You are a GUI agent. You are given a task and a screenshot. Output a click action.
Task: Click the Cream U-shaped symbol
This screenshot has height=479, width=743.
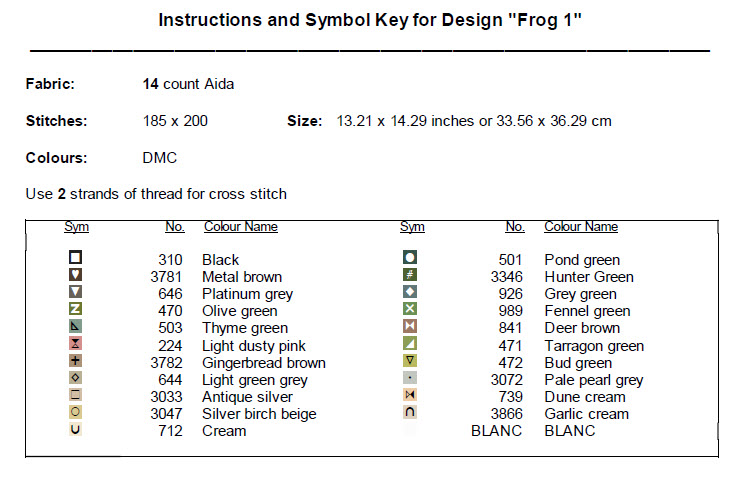pyautogui.click(x=75, y=429)
